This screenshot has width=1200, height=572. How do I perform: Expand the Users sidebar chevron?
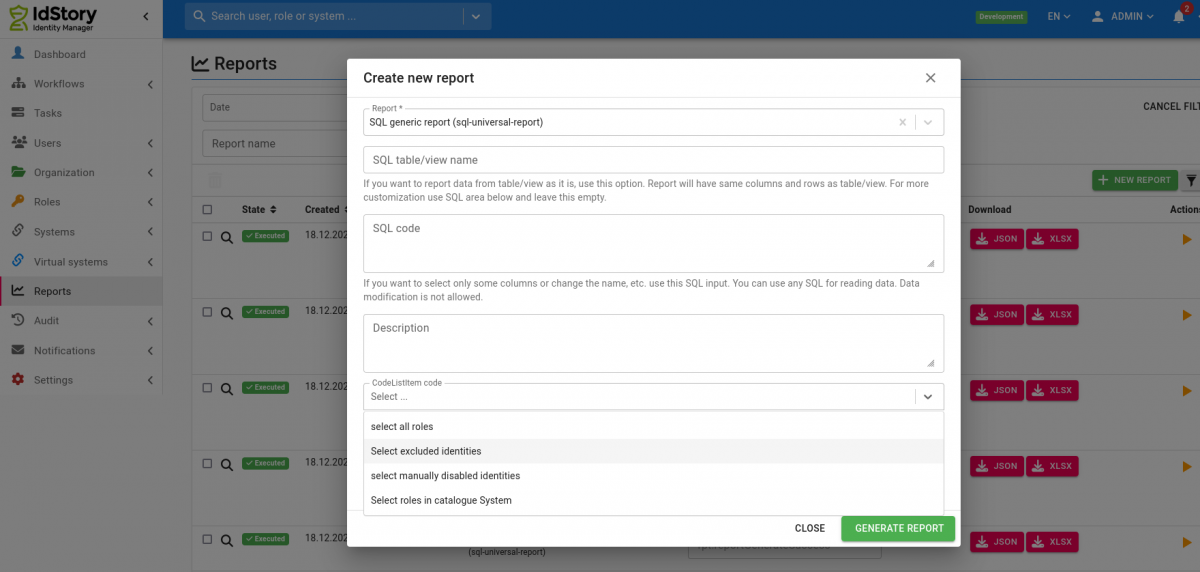click(x=149, y=143)
